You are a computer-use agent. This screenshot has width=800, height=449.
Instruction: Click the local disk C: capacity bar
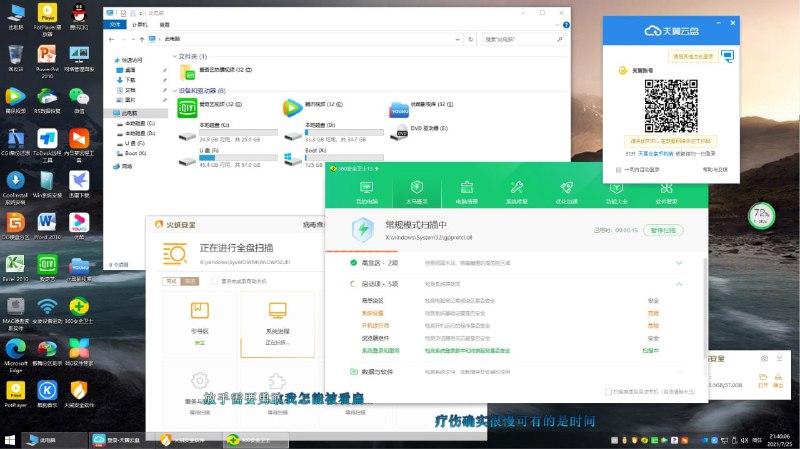click(238, 133)
